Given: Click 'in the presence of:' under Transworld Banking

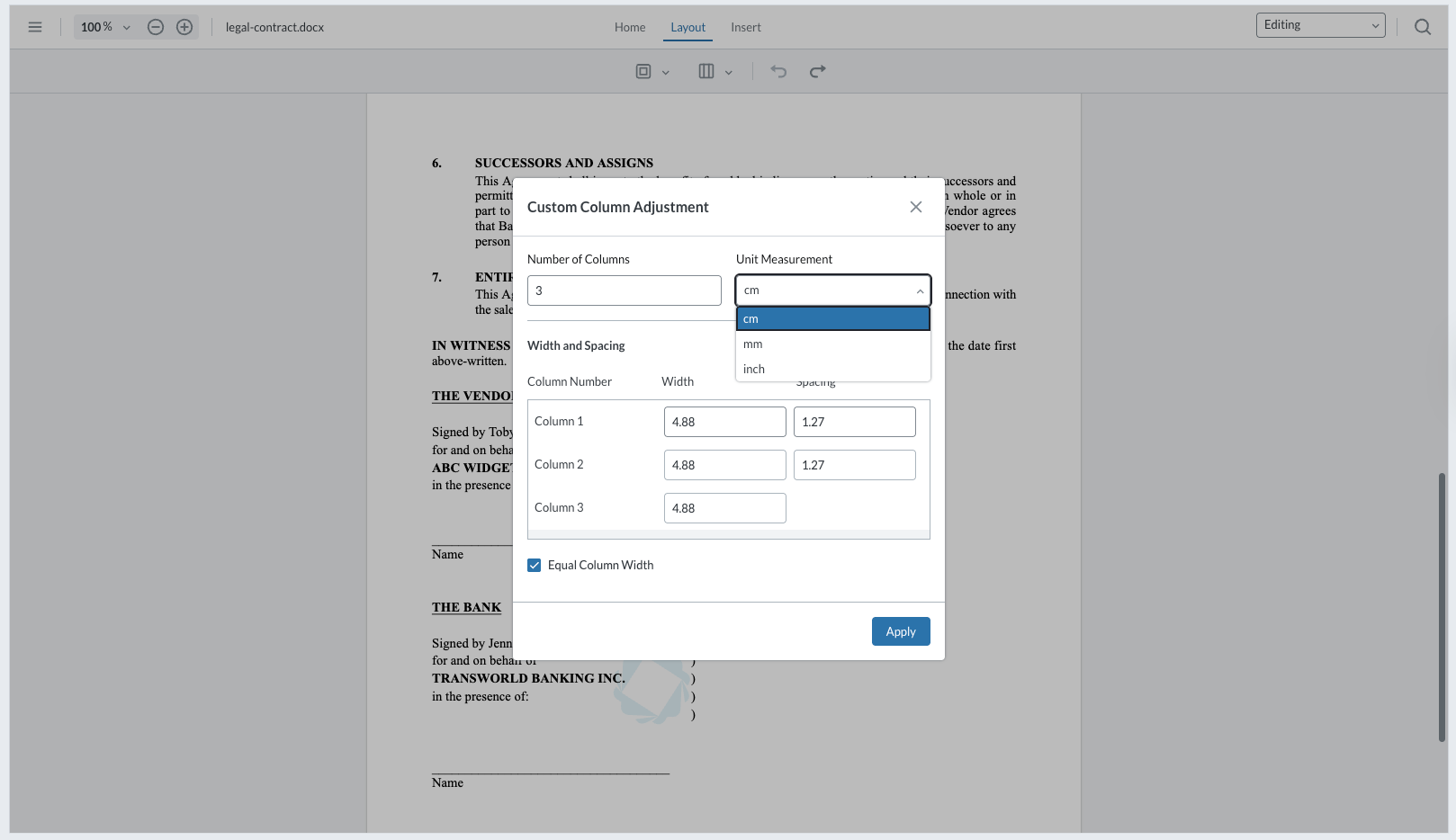Looking at the screenshot, I should click(x=481, y=696).
